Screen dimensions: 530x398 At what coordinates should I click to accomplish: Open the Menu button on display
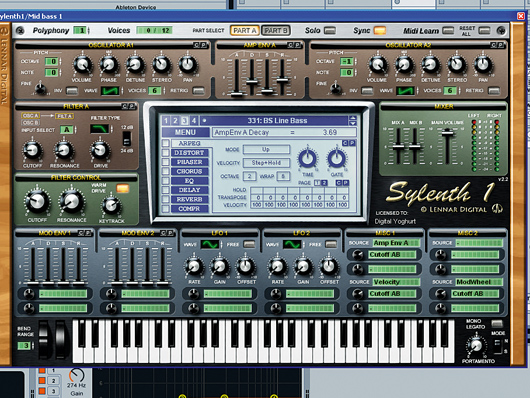coord(185,132)
